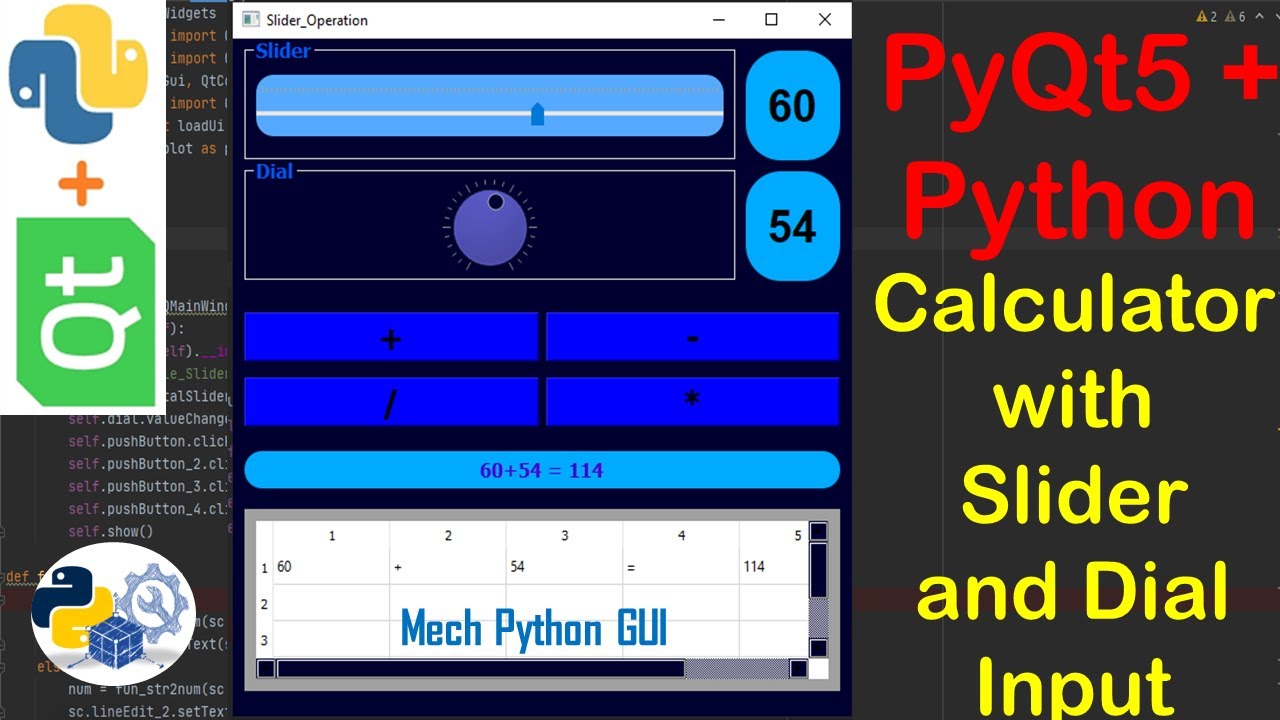Image resolution: width=1280 pixels, height=720 pixels.
Task: Click the result field reading 60+54 = 114
Action: [542, 470]
